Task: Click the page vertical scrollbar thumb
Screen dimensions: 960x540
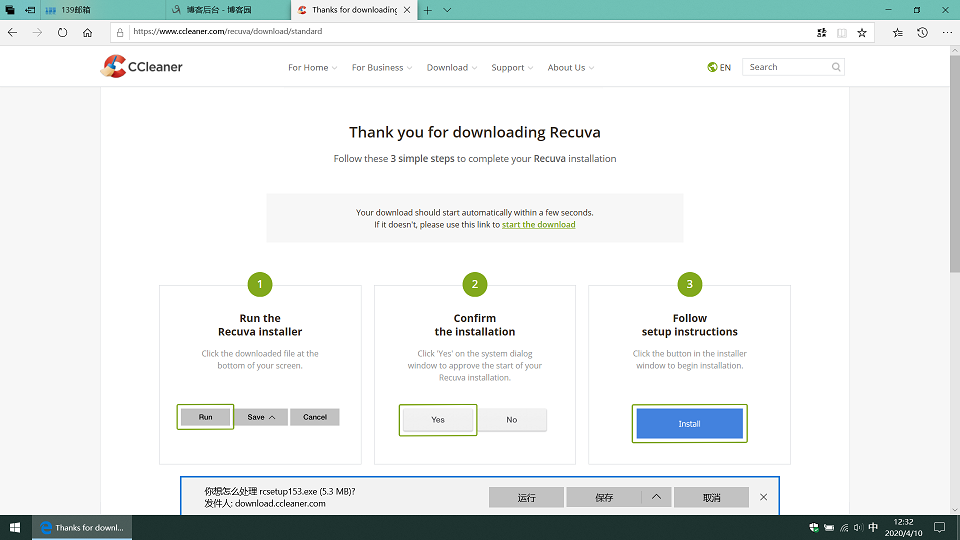Action: (954, 164)
